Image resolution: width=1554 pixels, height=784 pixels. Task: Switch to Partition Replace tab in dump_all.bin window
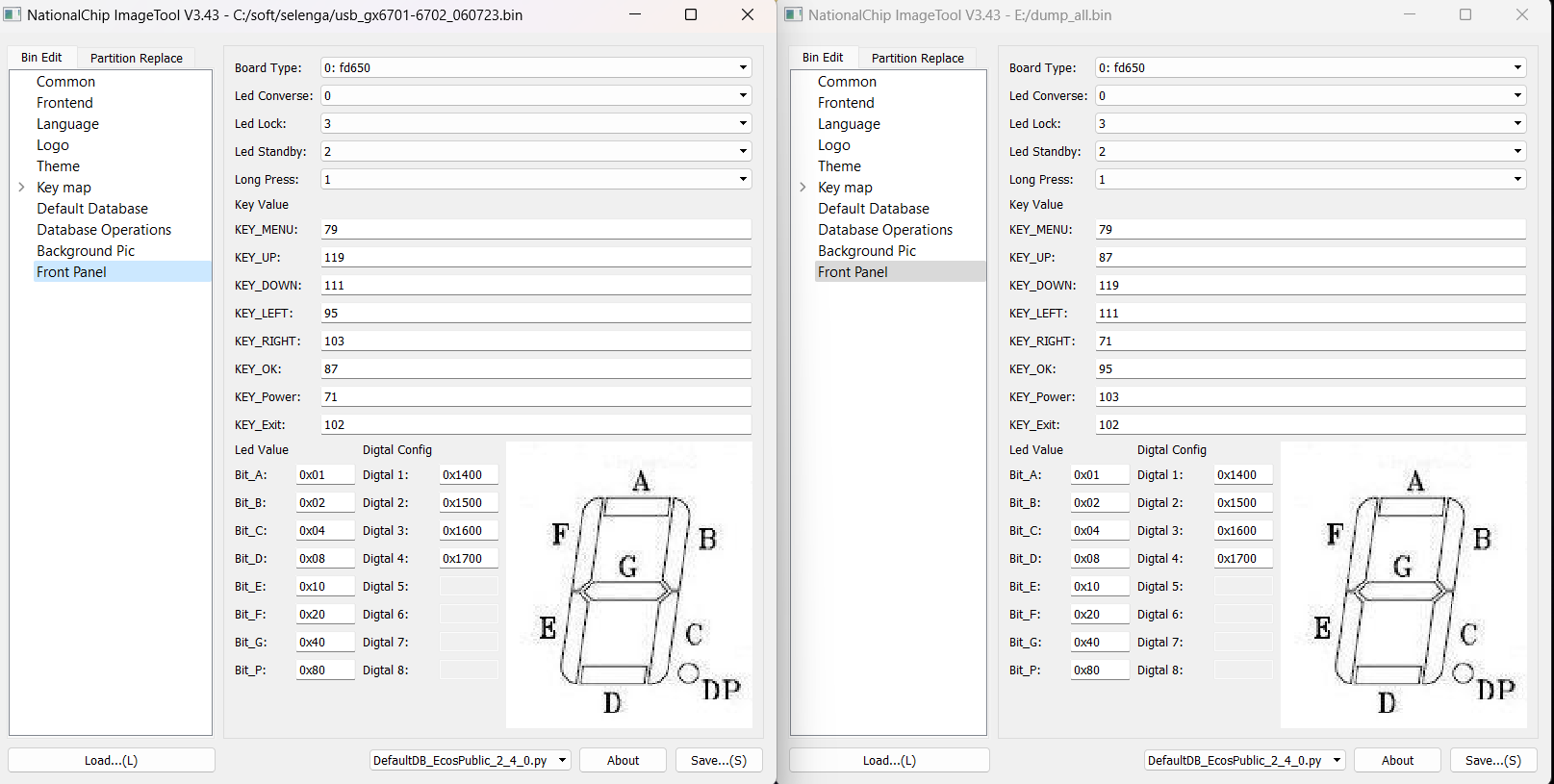click(918, 59)
